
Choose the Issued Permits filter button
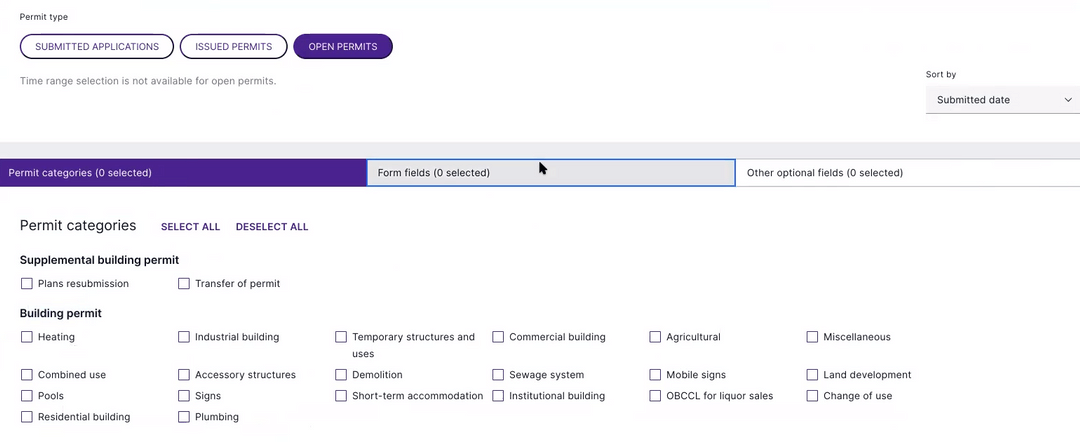[x=234, y=47]
